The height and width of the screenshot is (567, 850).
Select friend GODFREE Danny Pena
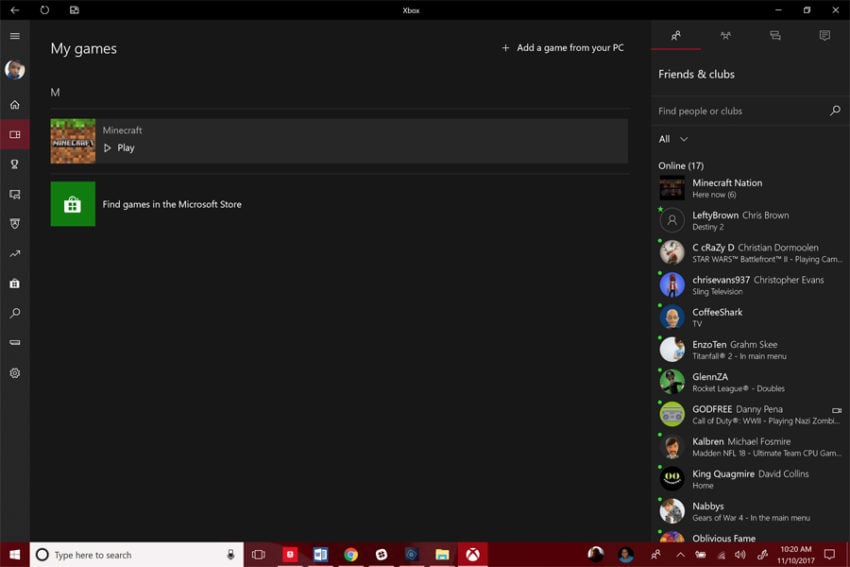point(750,414)
